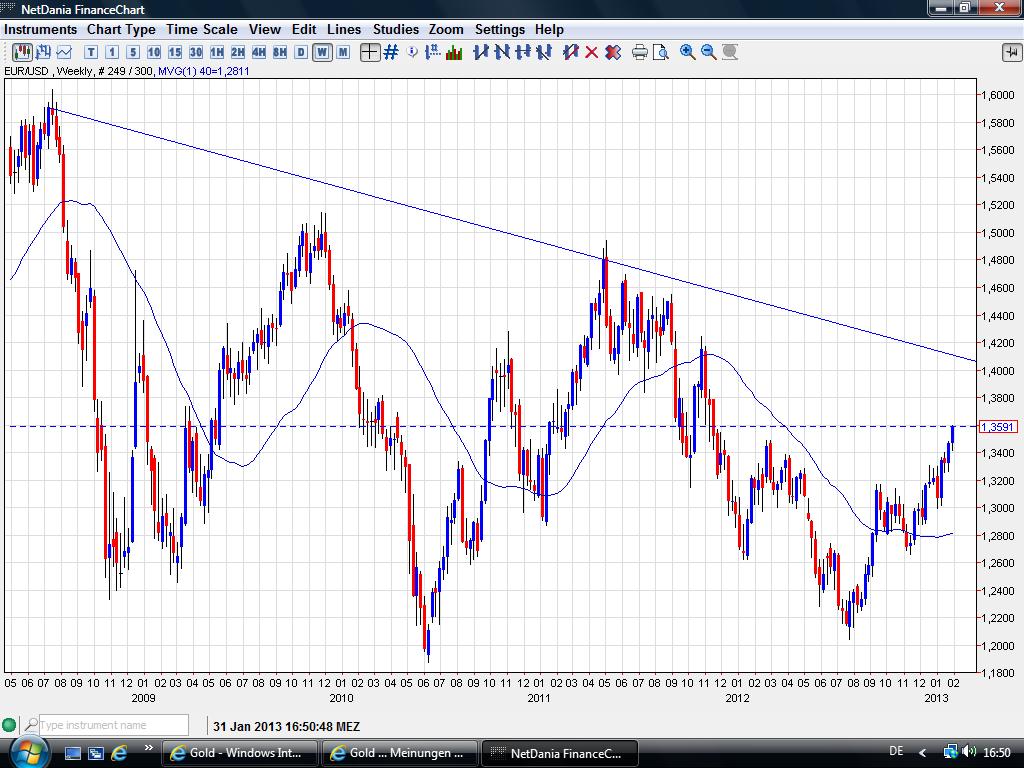
Task: Open print preview icon
Action: [x=660, y=52]
